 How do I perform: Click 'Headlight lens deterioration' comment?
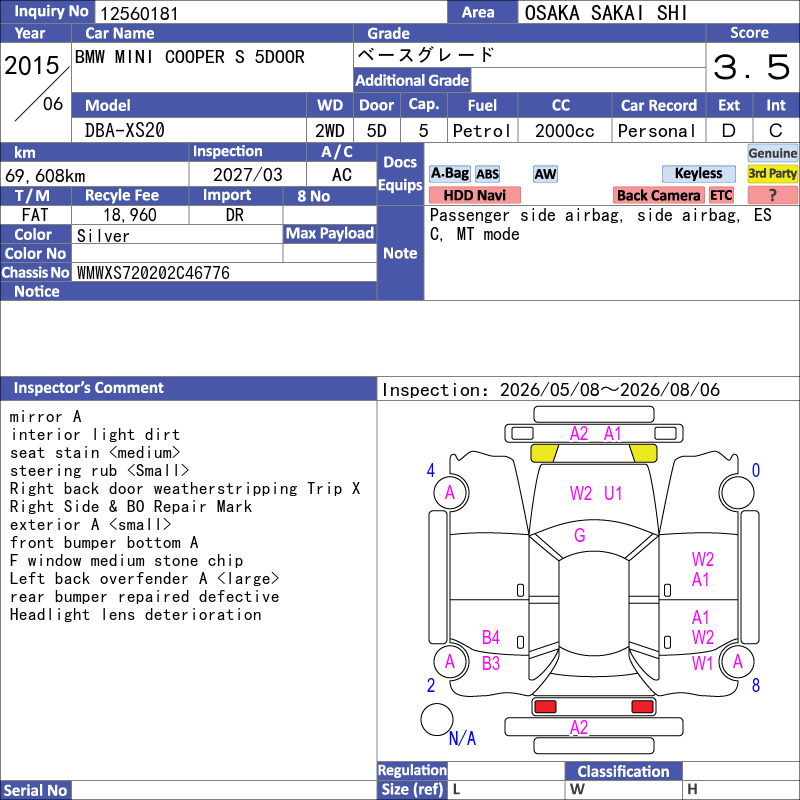(135, 615)
